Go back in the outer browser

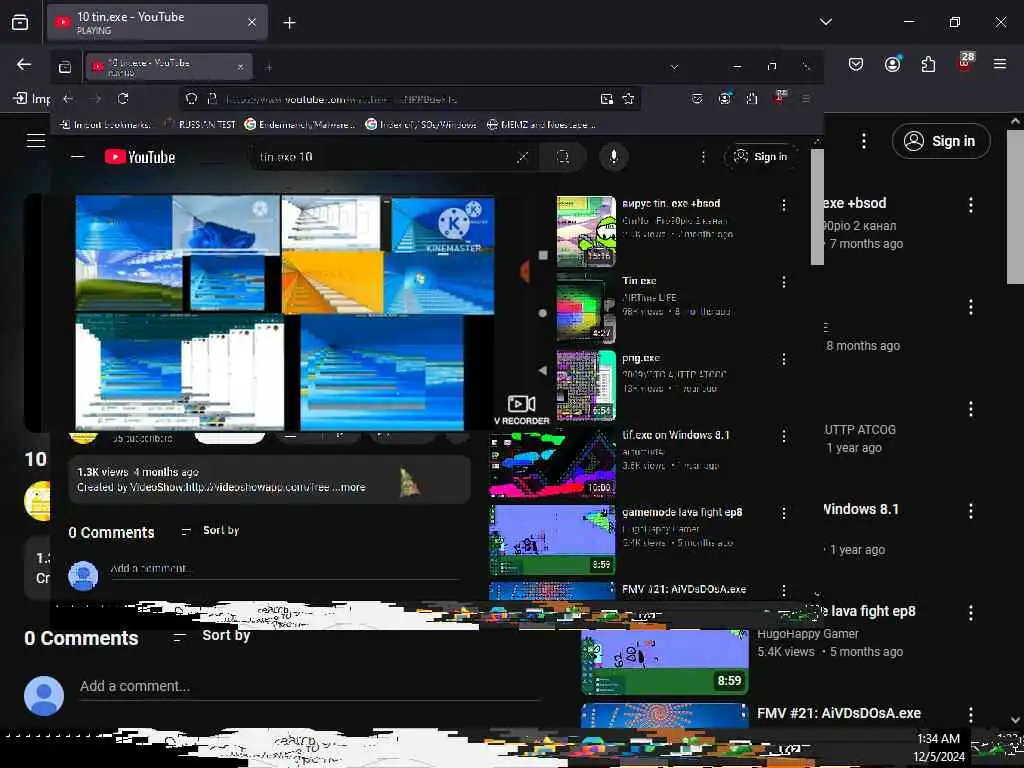pyautogui.click(x=24, y=64)
